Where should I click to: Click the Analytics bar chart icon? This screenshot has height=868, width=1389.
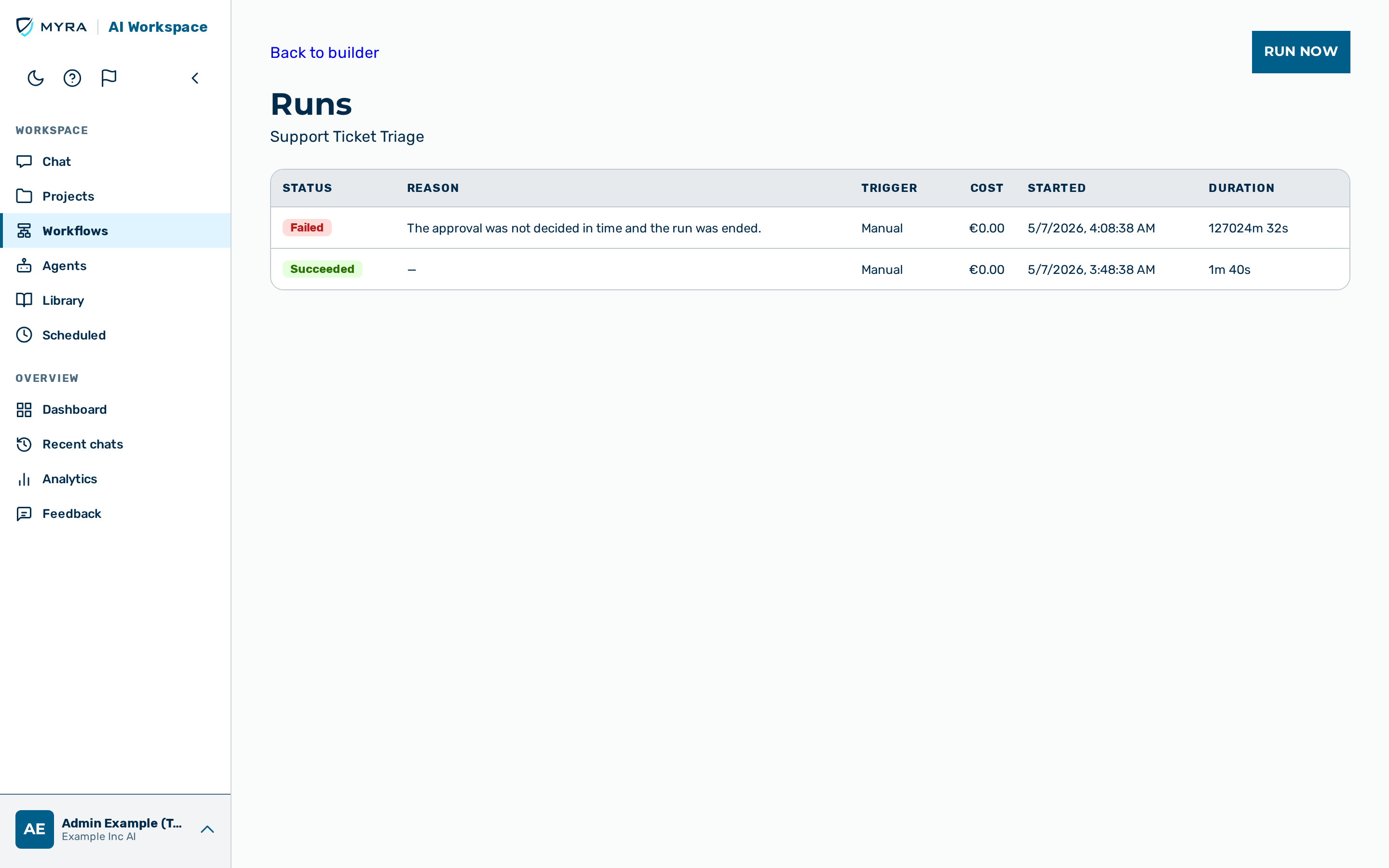(24, 479)
